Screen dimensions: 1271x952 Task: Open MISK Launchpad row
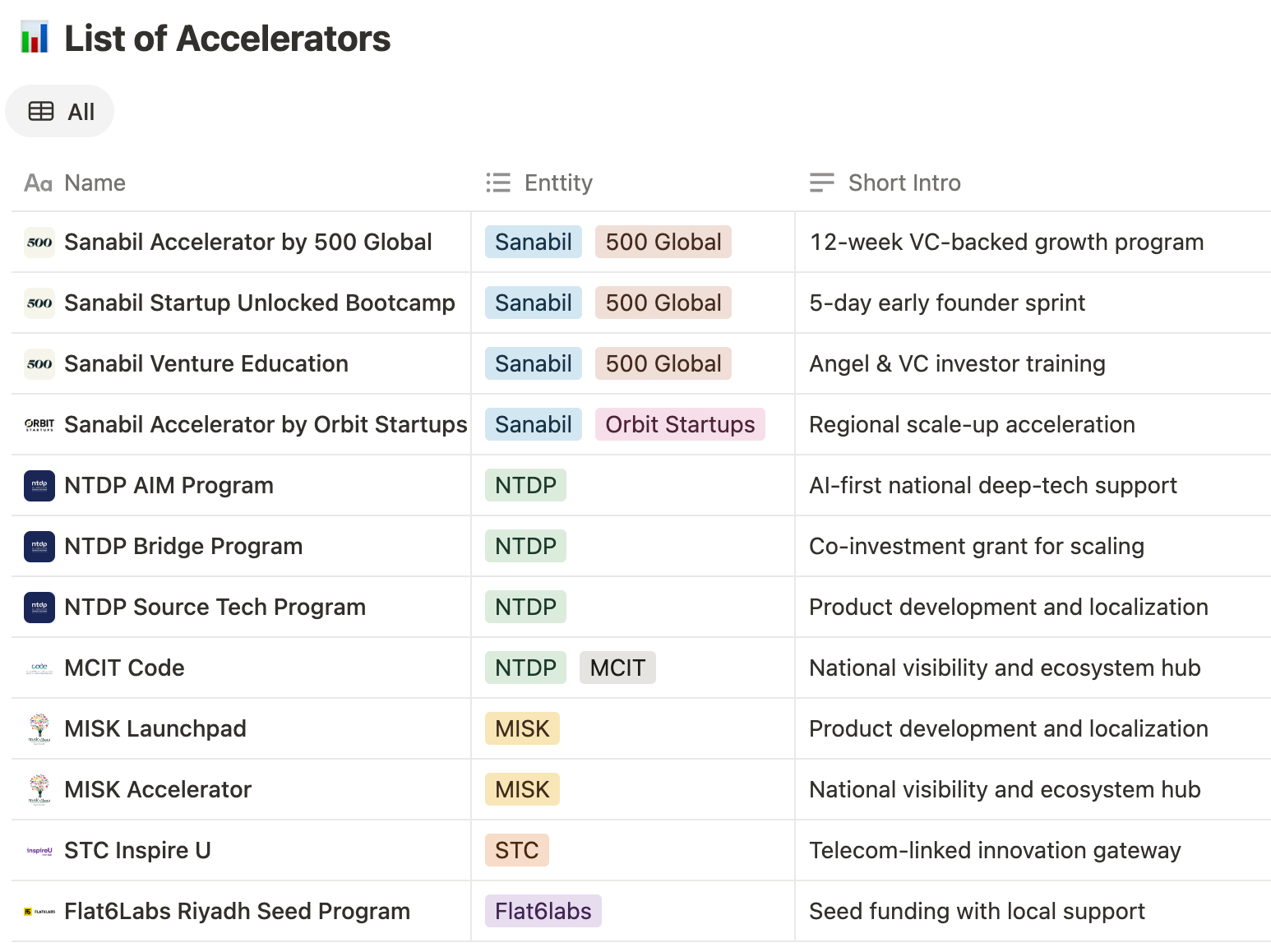click(155, 729)
